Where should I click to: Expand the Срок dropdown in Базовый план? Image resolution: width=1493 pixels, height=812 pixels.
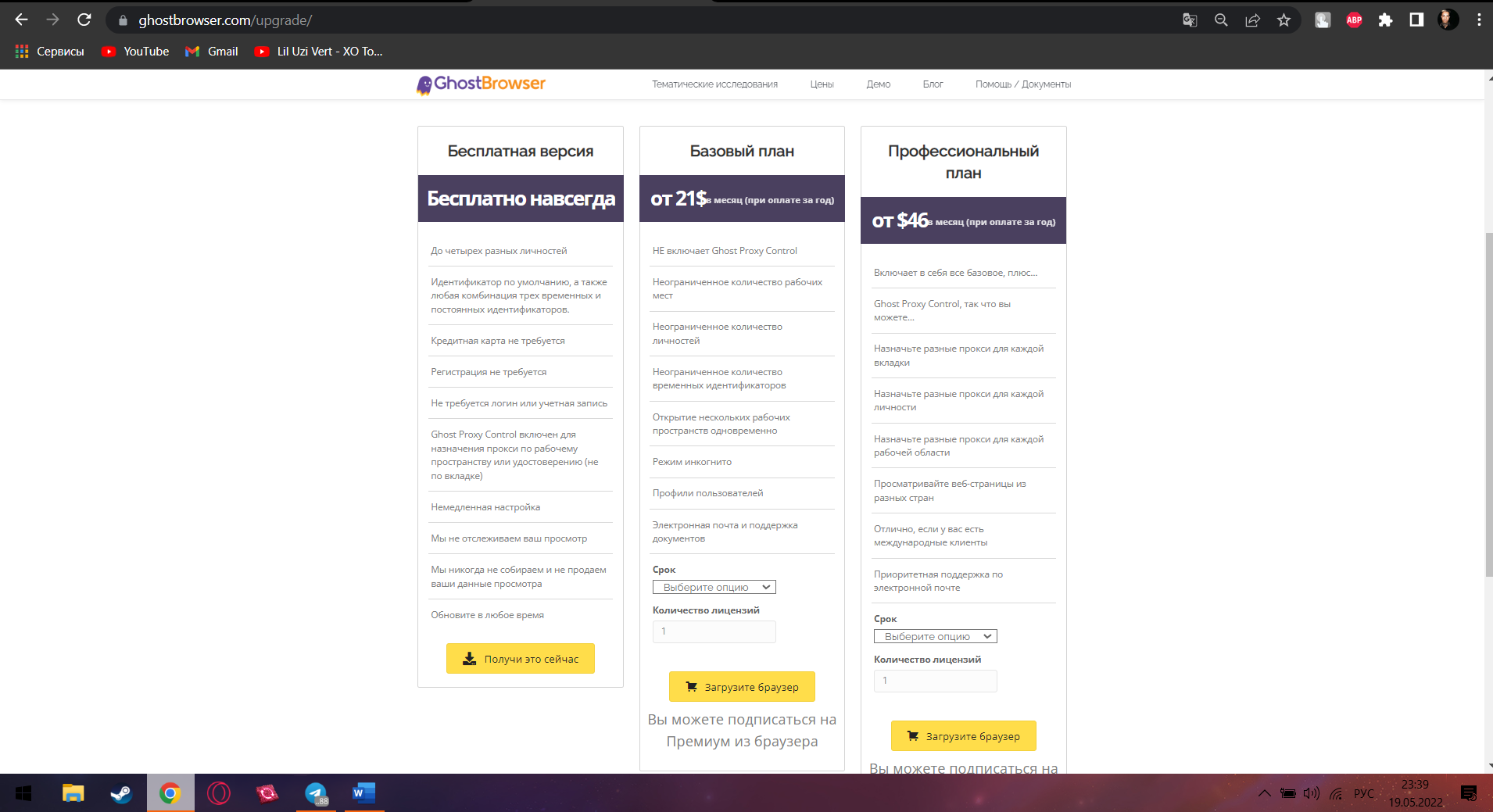pos(714,587)
